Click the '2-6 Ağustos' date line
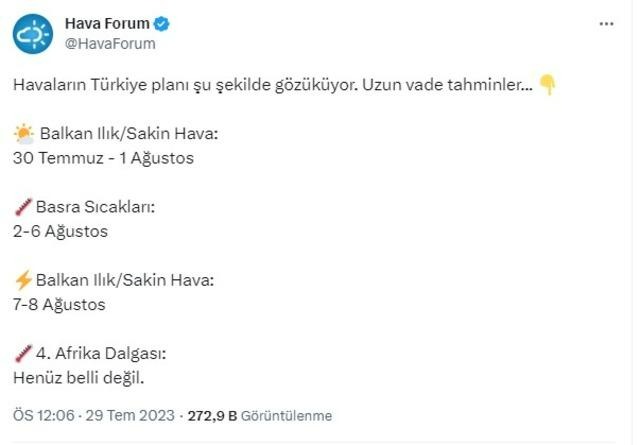The height and width of the screenshot is (445, 640). pos(60,231)
